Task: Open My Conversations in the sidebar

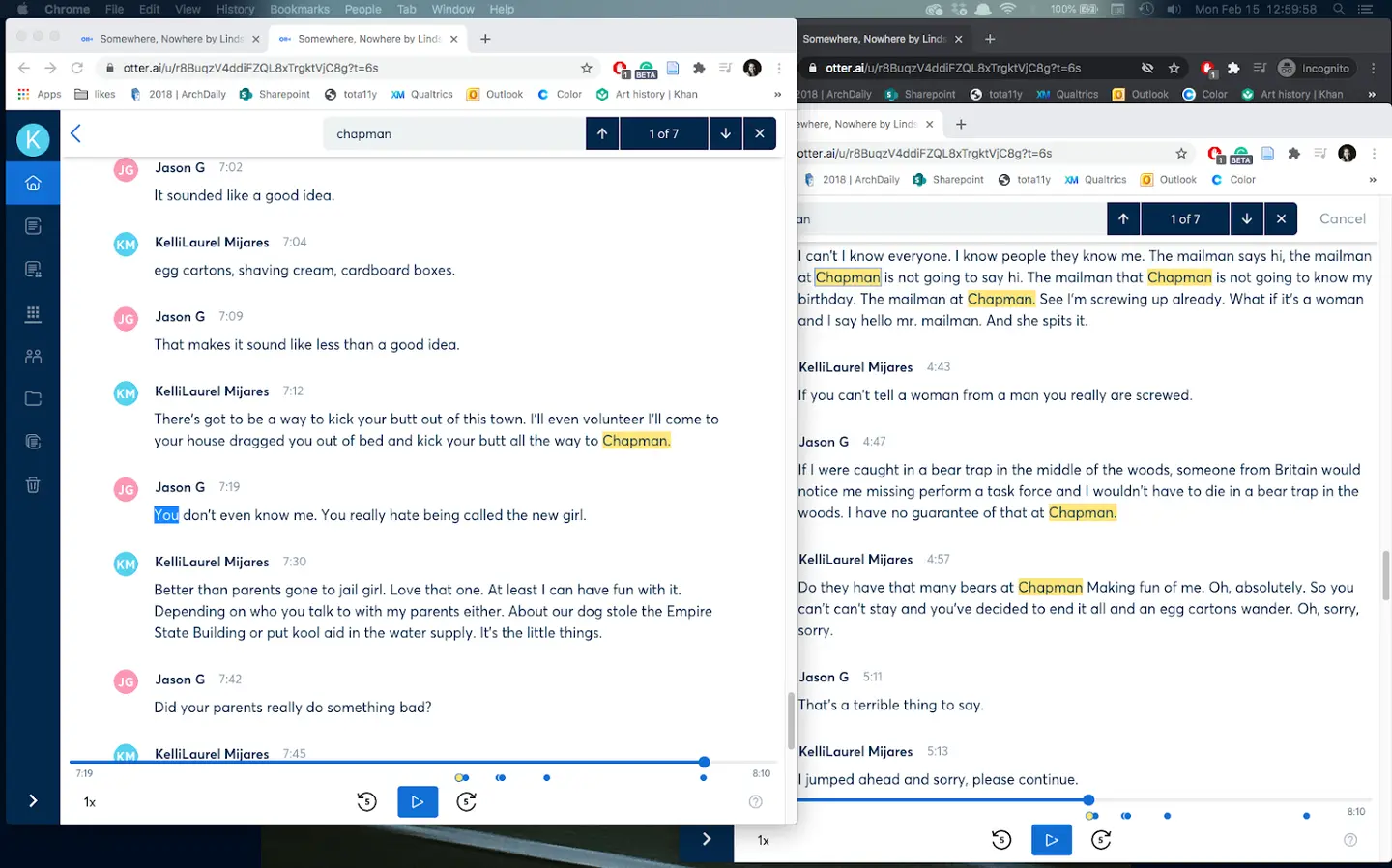Action: coord(33,225)
